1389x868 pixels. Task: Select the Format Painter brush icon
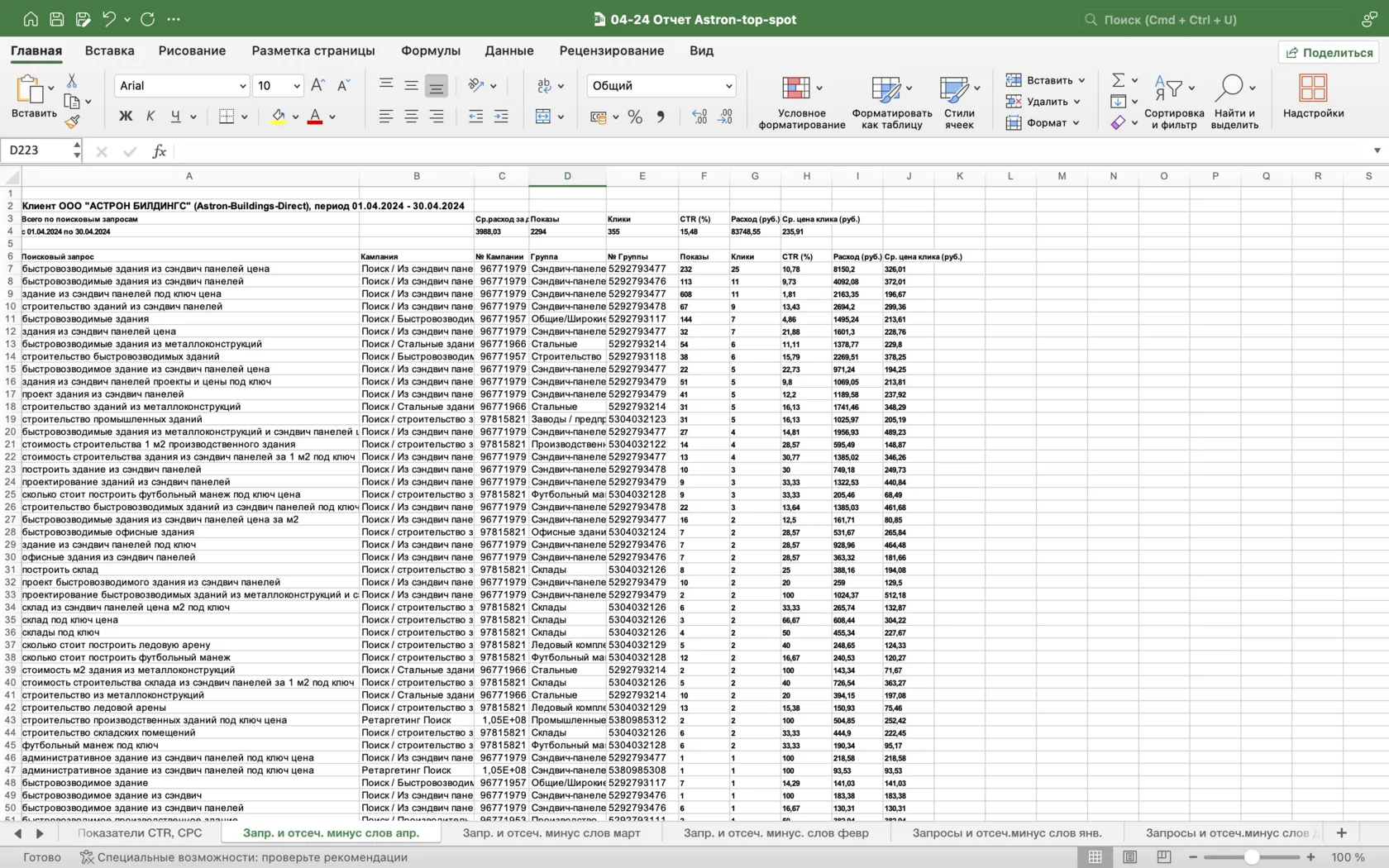click(72, 122)
